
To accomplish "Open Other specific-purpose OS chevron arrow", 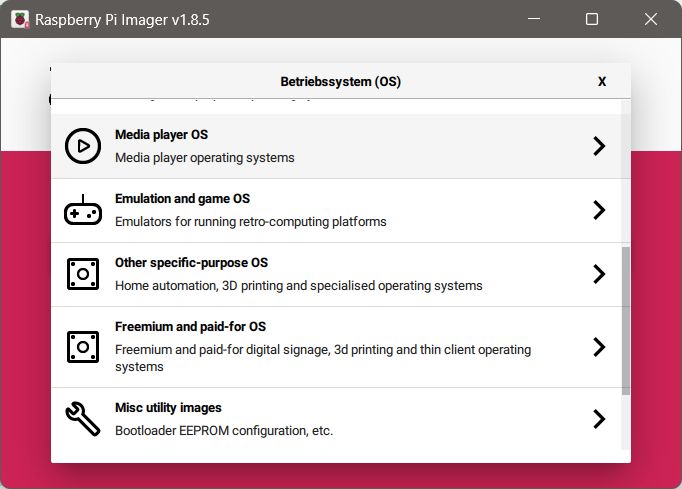I will coord(599,274).
